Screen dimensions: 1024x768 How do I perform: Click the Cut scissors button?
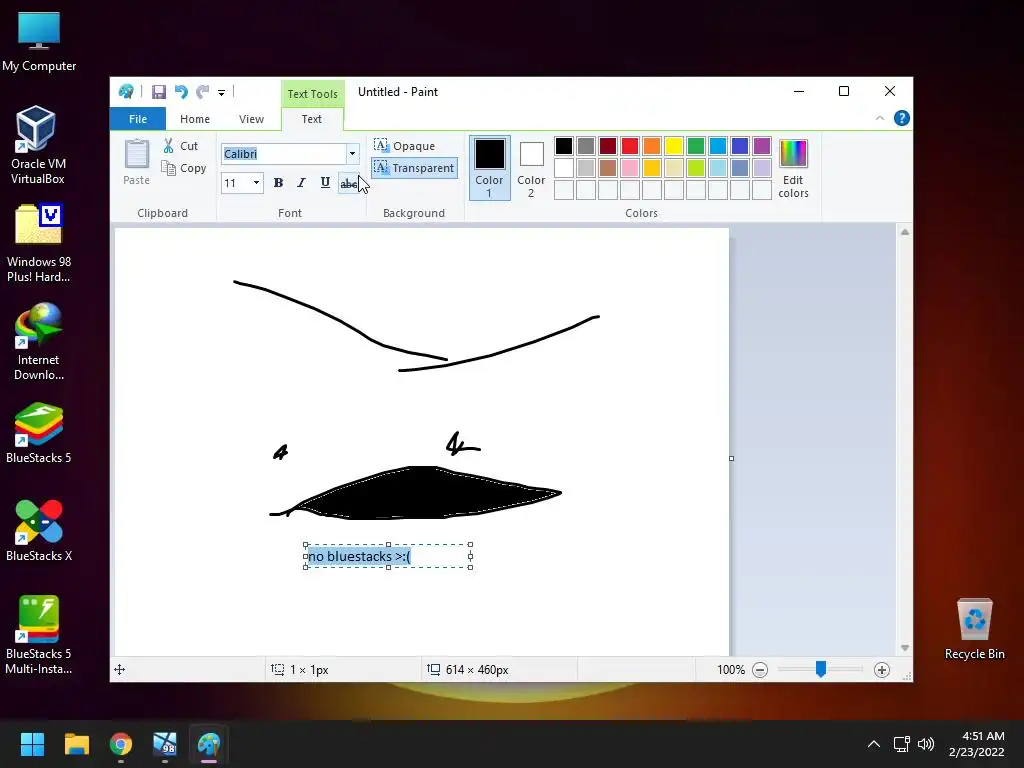[x=181, y=146]
